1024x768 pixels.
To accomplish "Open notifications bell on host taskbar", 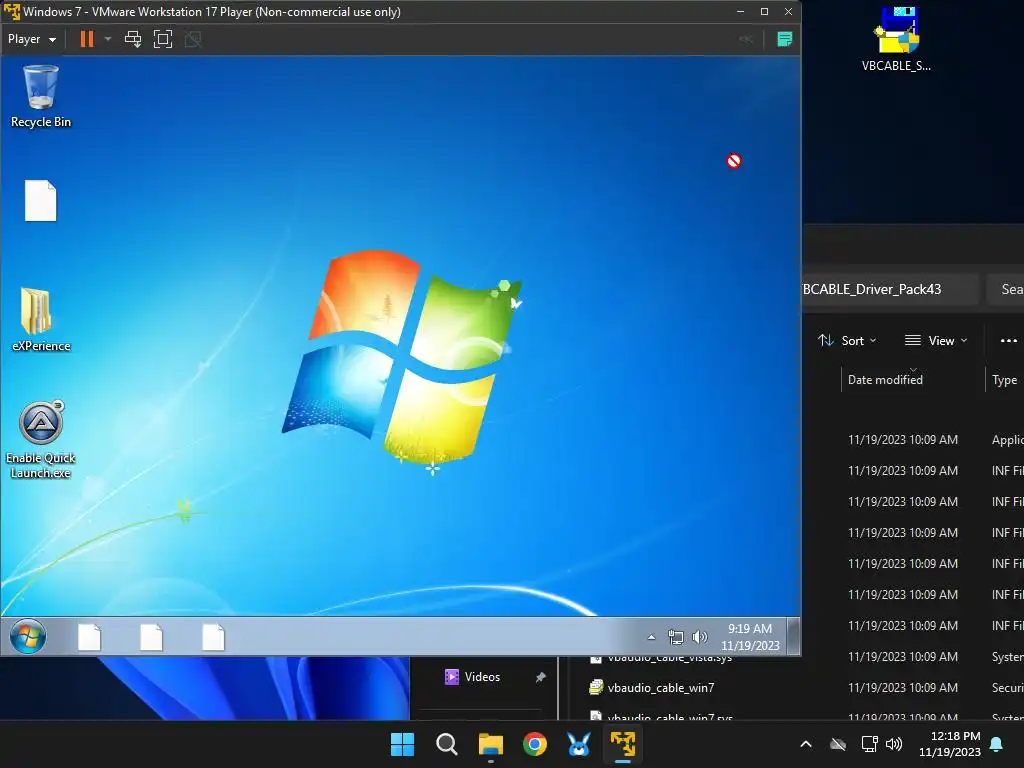I will [x=997, y=744].
